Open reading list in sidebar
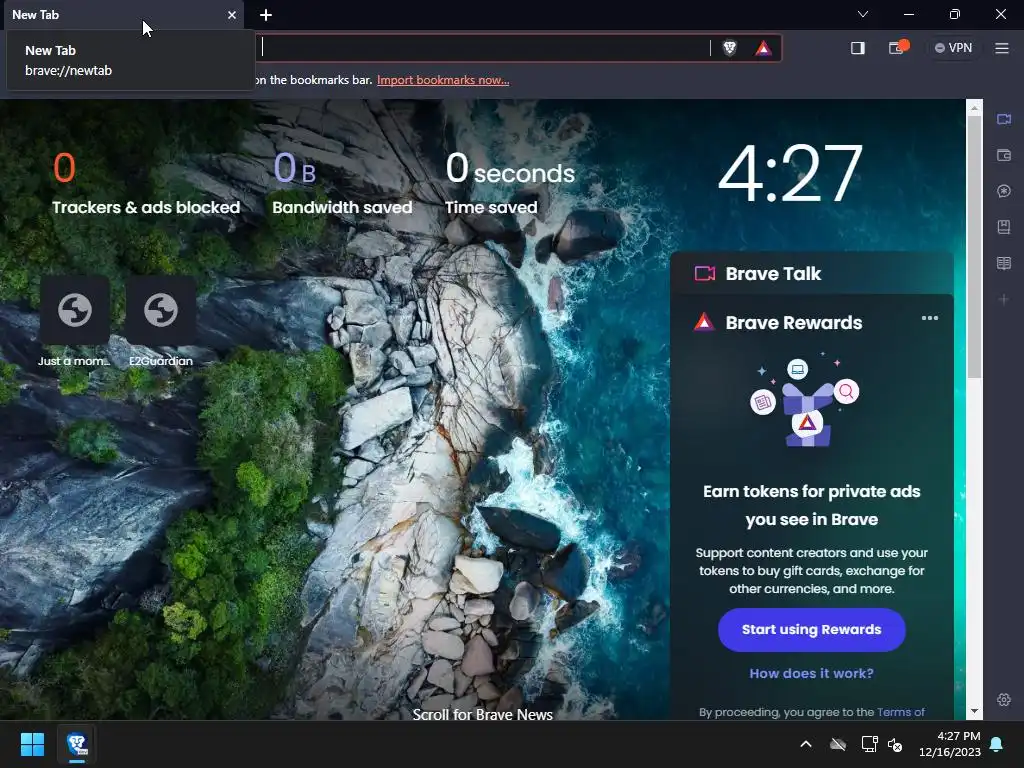The width and height of the screenshot is (1024, 768). (x=1004, y=263)
